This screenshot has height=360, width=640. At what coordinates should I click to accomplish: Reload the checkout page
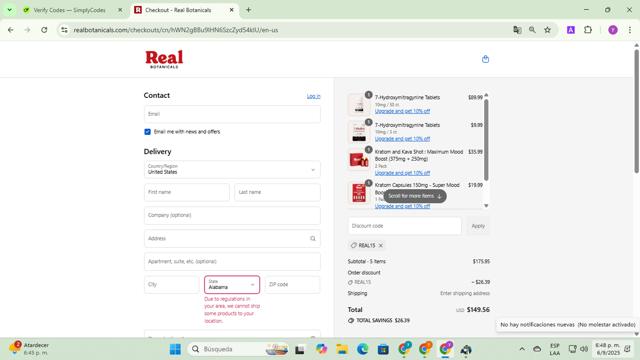coord(44,30)
